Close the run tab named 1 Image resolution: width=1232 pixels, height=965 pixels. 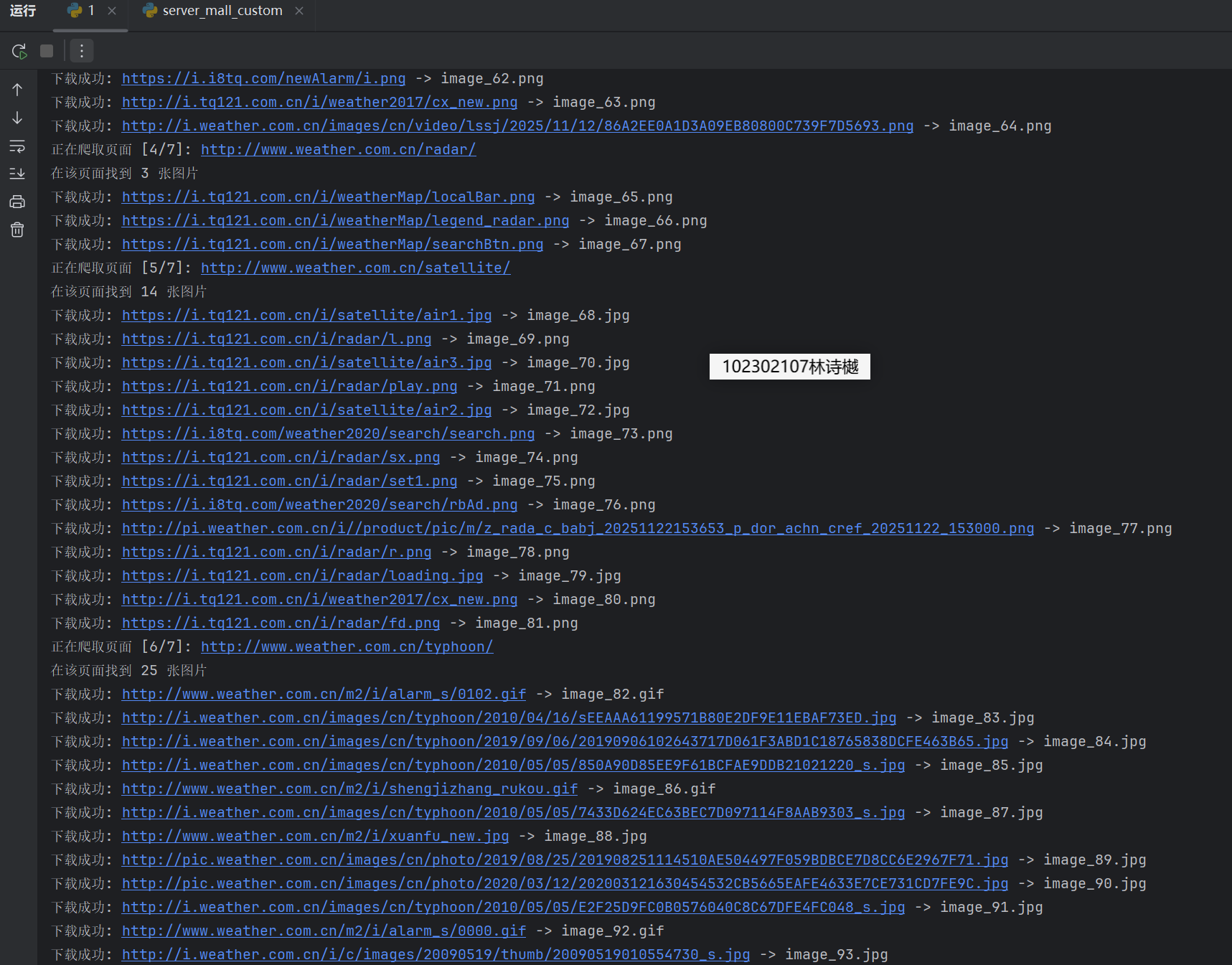coord(112,11)
